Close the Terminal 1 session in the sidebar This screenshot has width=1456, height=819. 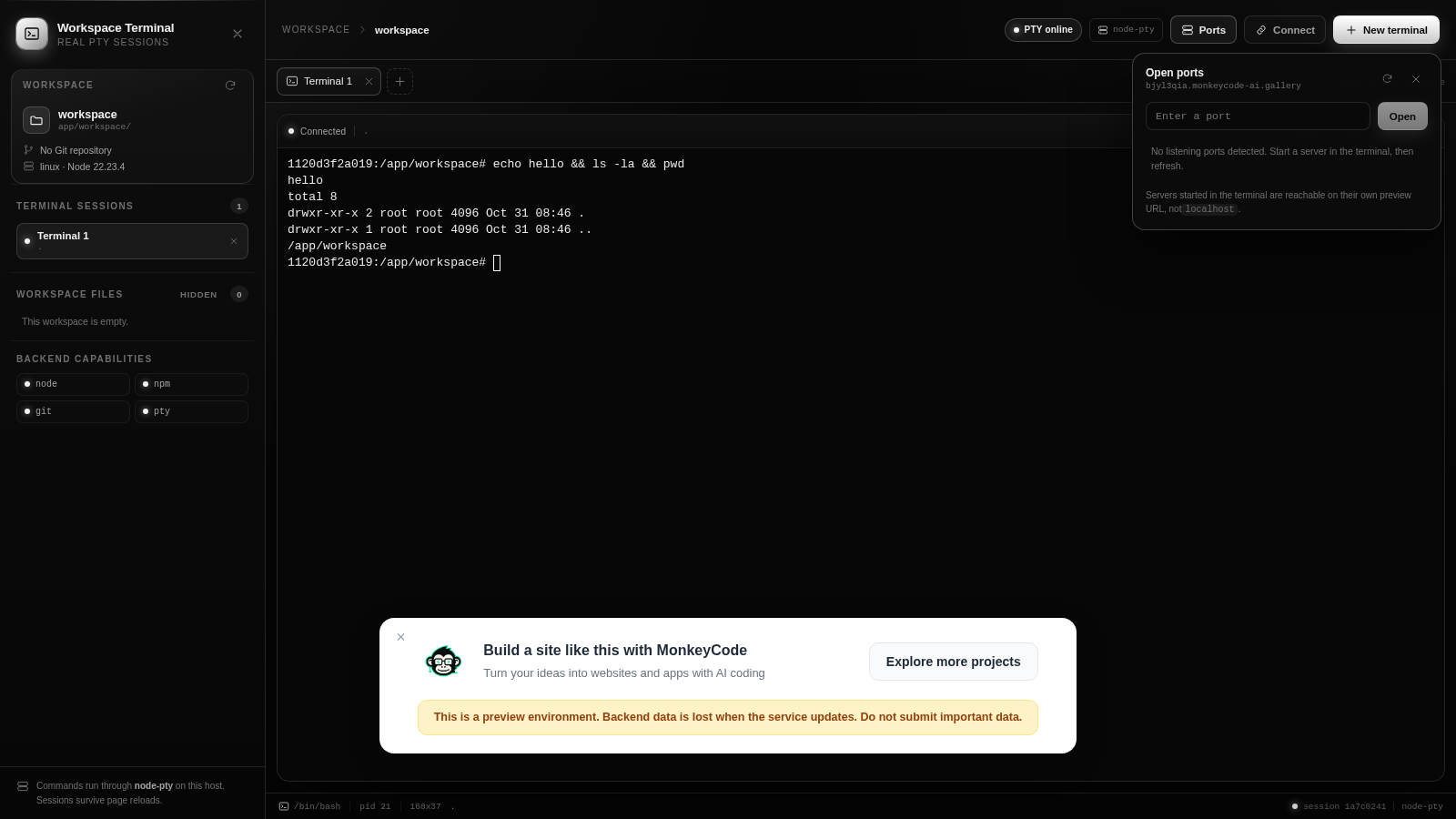click(x=234, y=241)
